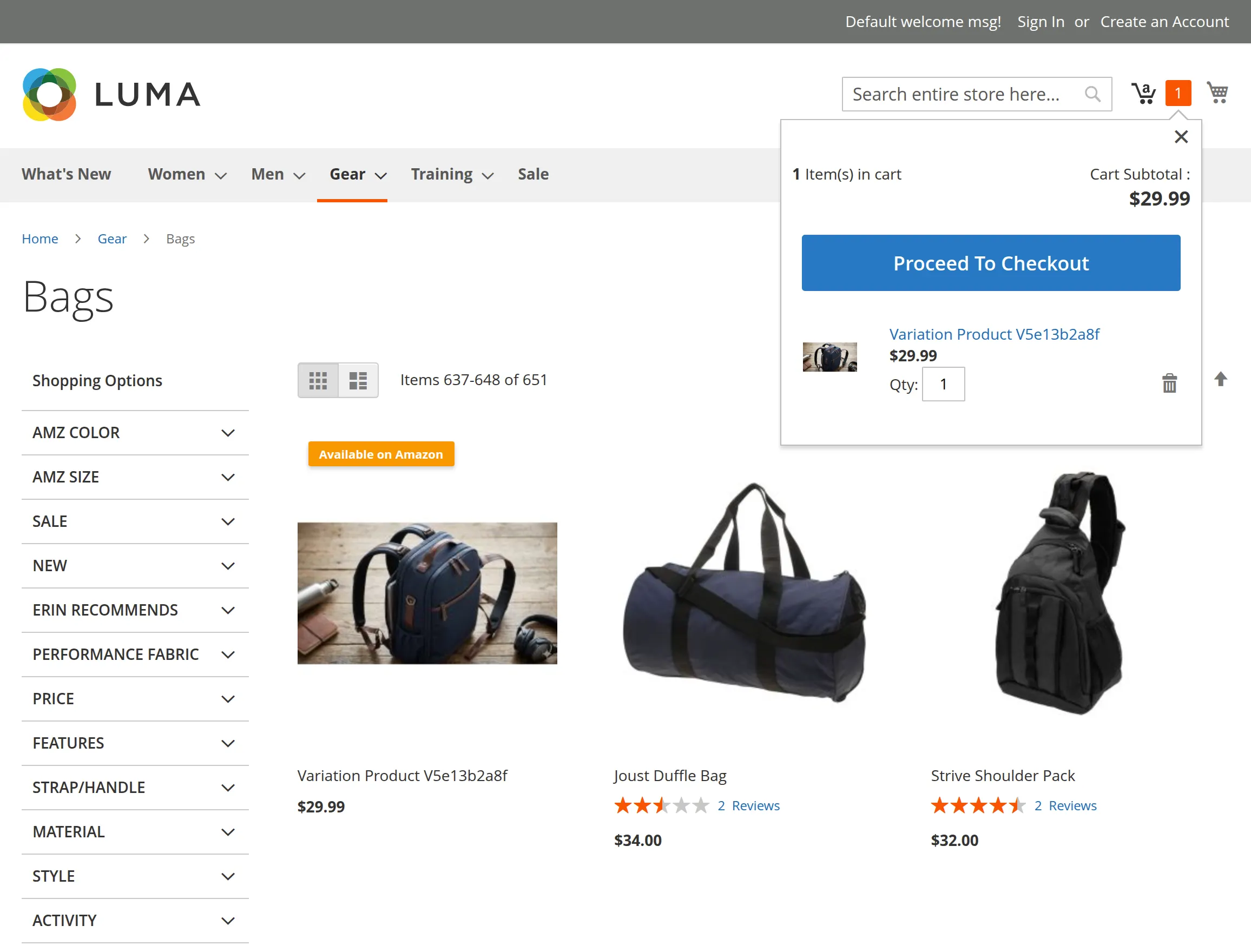Open Strive Shoulder Pack product image

(x=1061, y=593)
